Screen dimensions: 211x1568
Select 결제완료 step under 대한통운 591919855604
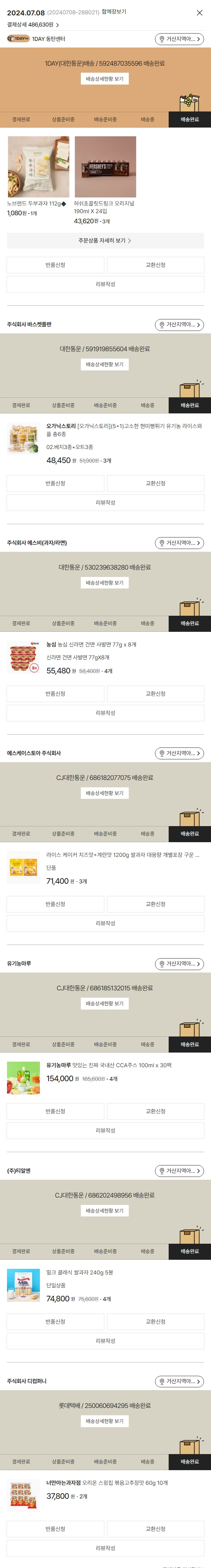click(x=21, y=405)
